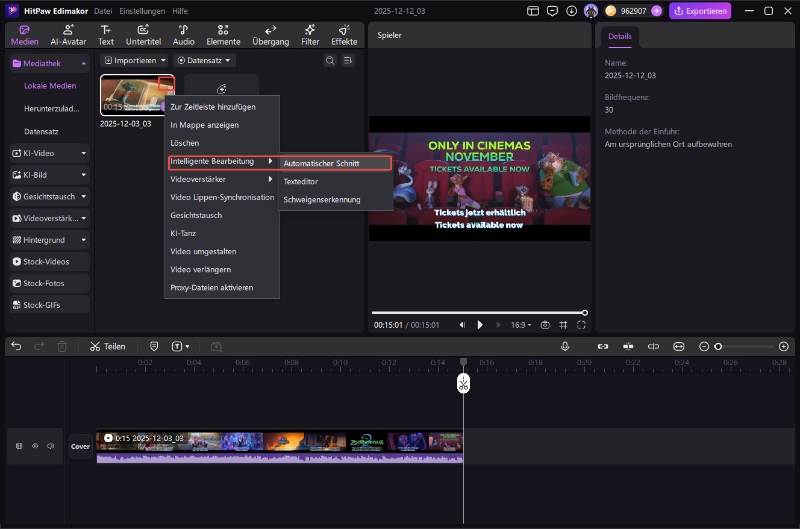
Task: Select Video Lippen-Synchronisation menu entry
Action: pos(222,197)
